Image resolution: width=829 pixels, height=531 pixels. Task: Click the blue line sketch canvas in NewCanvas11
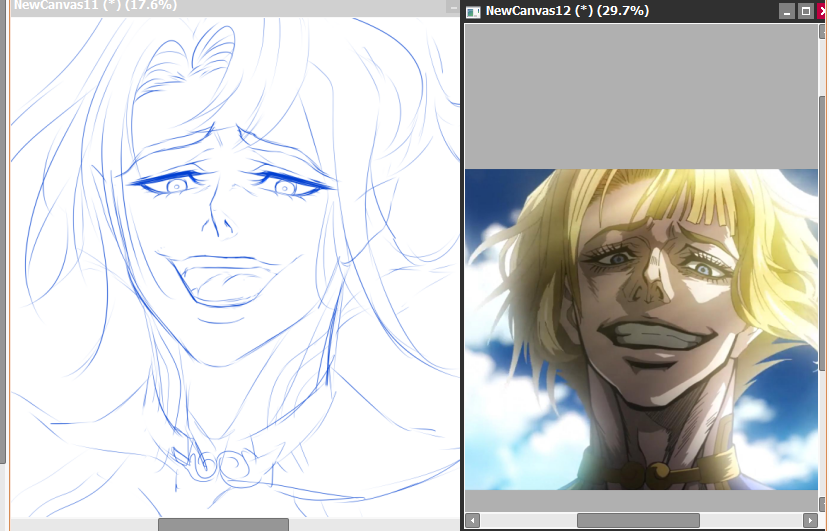235,267
